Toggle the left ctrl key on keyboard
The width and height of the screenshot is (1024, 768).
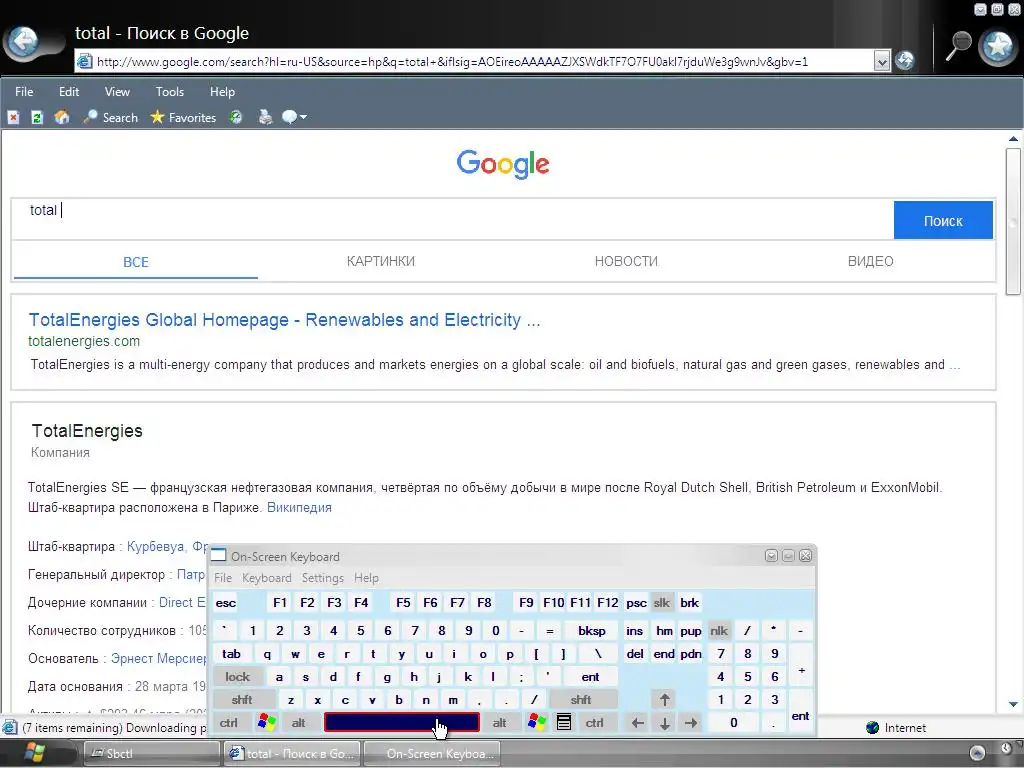pos(229,723)
